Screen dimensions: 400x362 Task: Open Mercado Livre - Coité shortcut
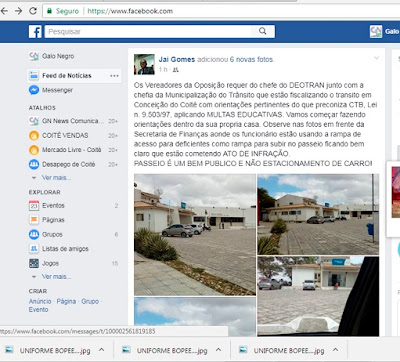coord(72,150)
